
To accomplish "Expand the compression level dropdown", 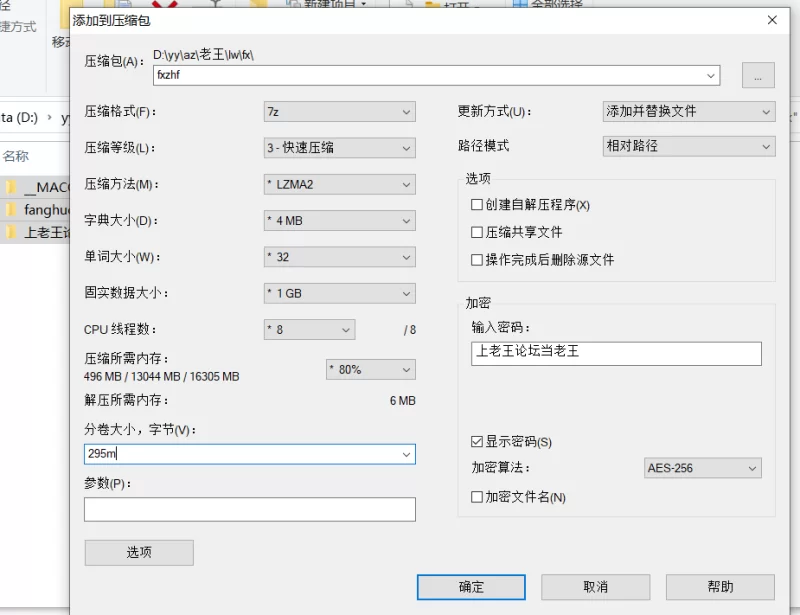I will tap(340, 148).
